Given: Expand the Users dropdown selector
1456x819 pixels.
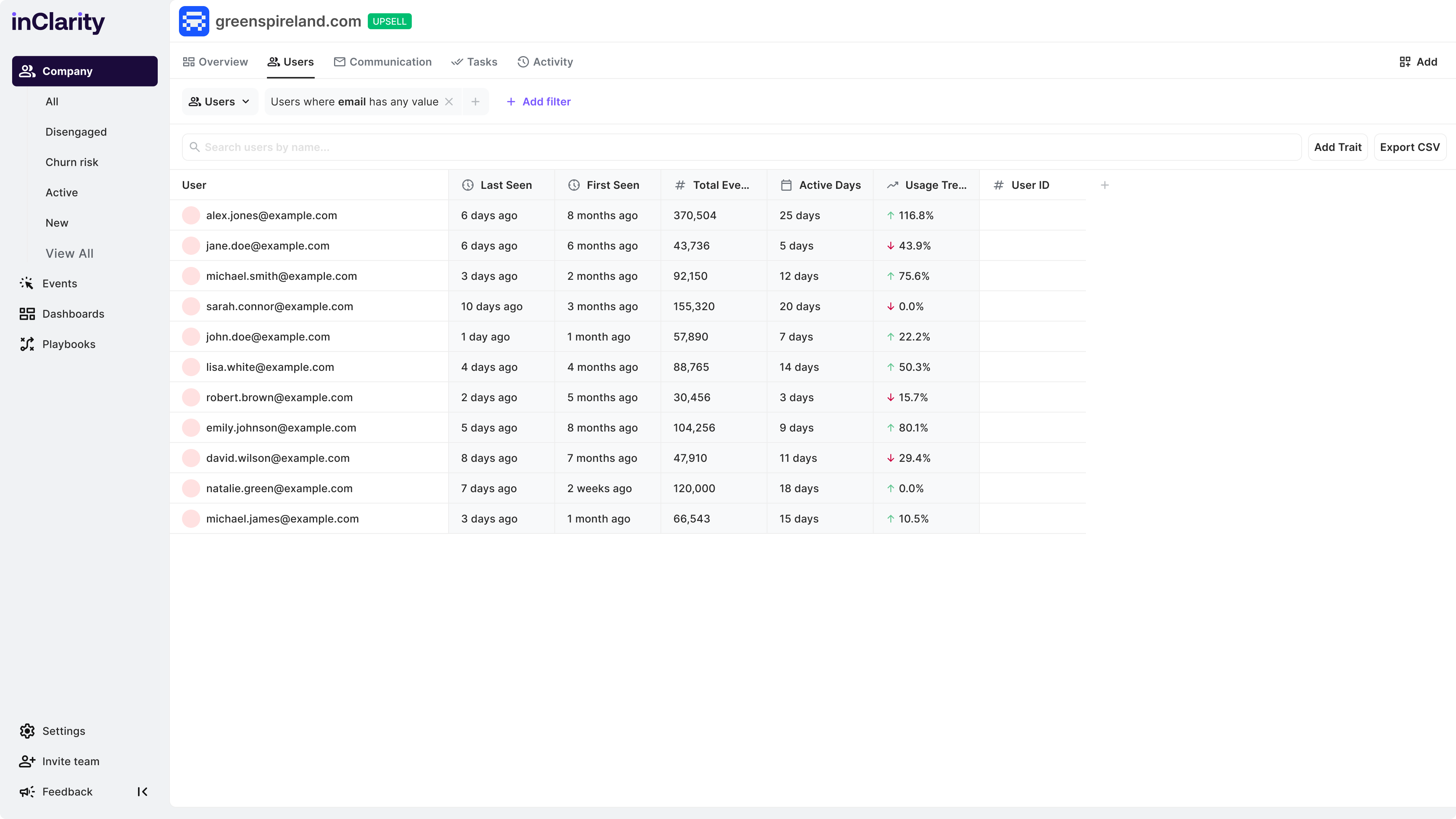Looking at the screenshot, I should [x=219, y=102].
